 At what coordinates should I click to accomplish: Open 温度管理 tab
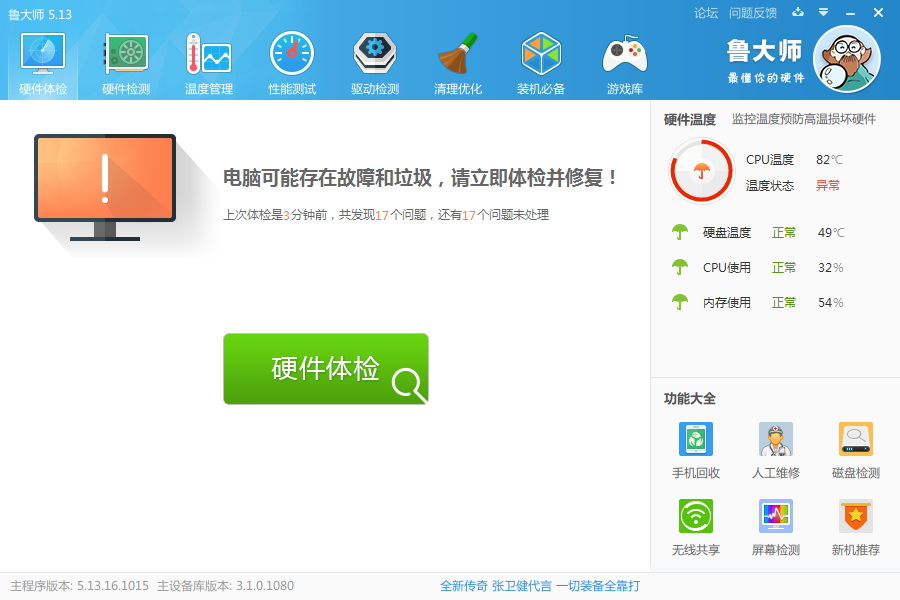click(x=209, y=63)
